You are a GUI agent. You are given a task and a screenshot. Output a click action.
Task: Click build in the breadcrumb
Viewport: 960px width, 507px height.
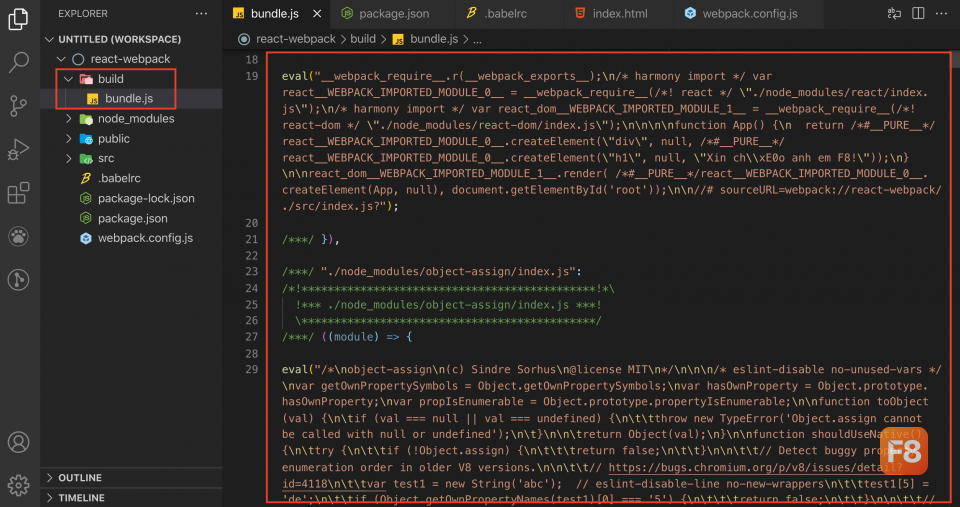[x=363, y=39]
